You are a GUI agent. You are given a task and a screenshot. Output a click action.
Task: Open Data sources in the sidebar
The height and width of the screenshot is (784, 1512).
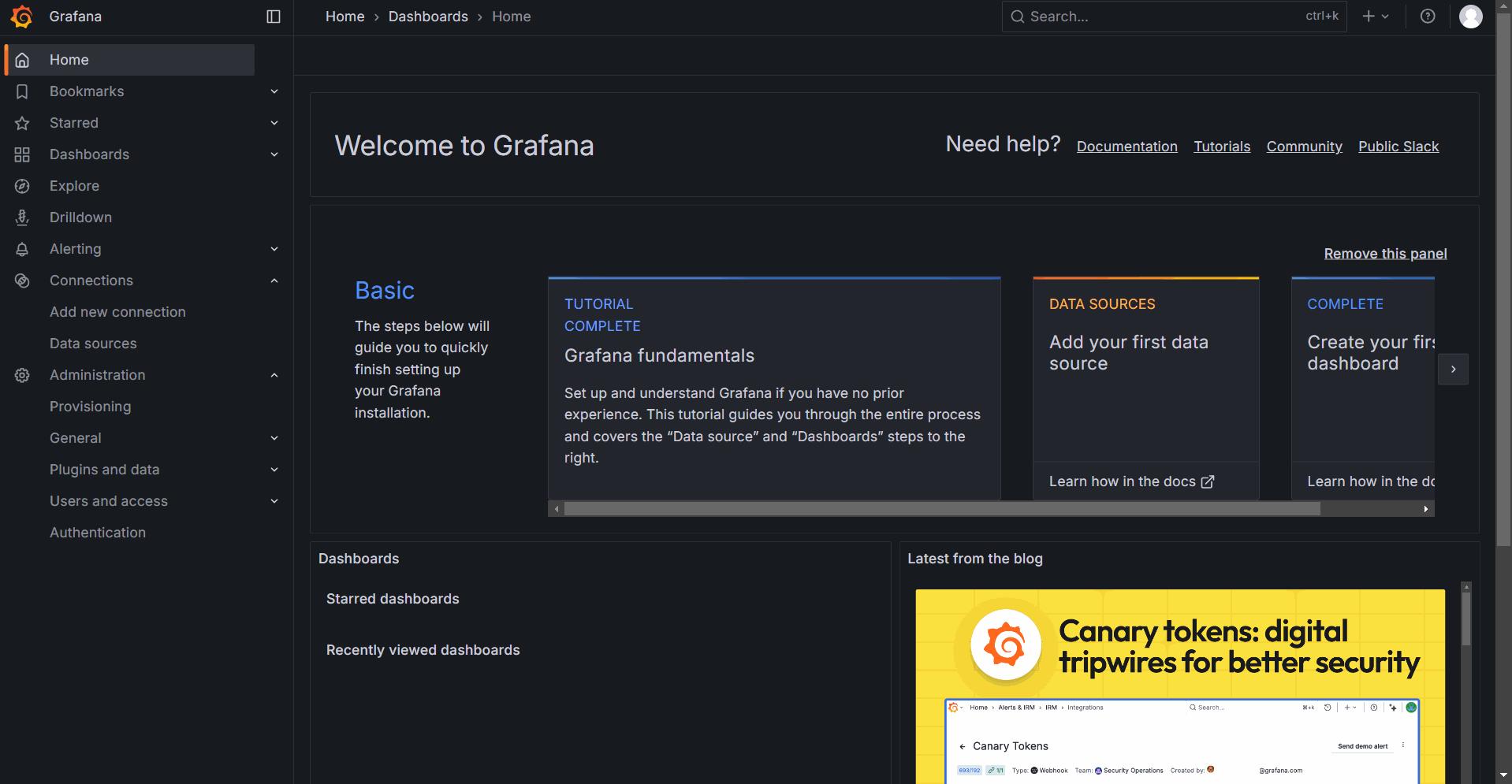click(93, 344)
